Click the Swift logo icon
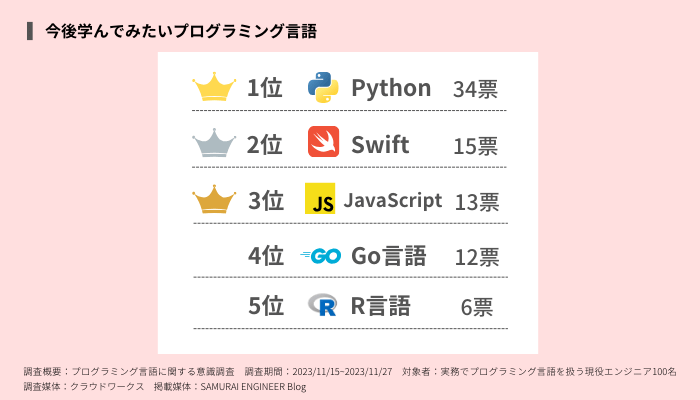700x400 pixels. (x=323, y=144)
